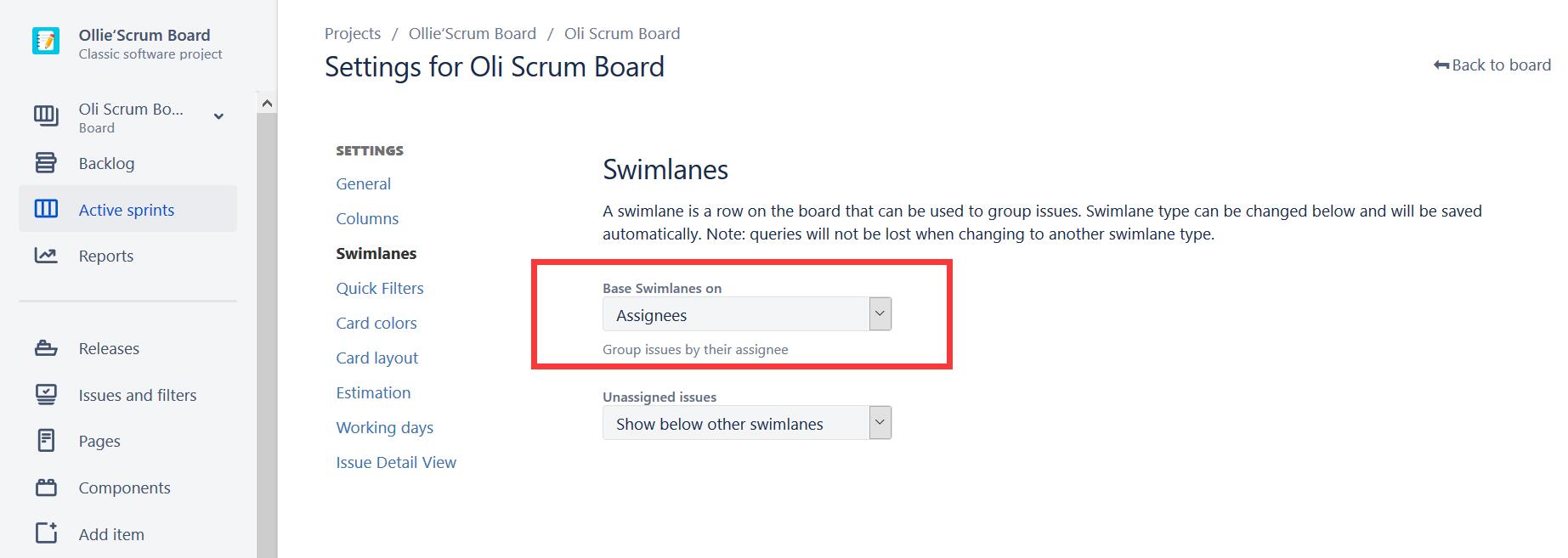Expand the board switcher chevron next to Oli Scrum Bo...
1568x558 pixels.
tap(218, 116)
